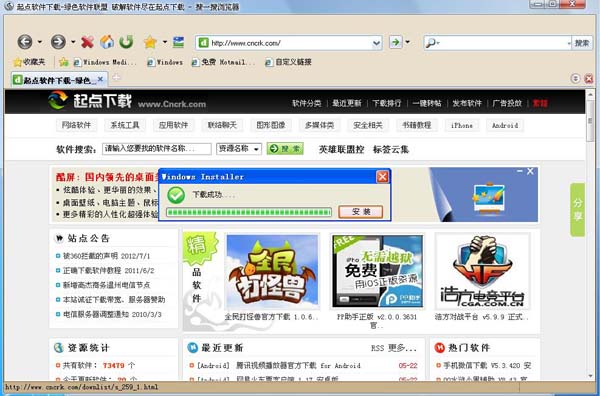
Task: Click the yellow star favorites toolbar icon
Action: coord(150,42)
